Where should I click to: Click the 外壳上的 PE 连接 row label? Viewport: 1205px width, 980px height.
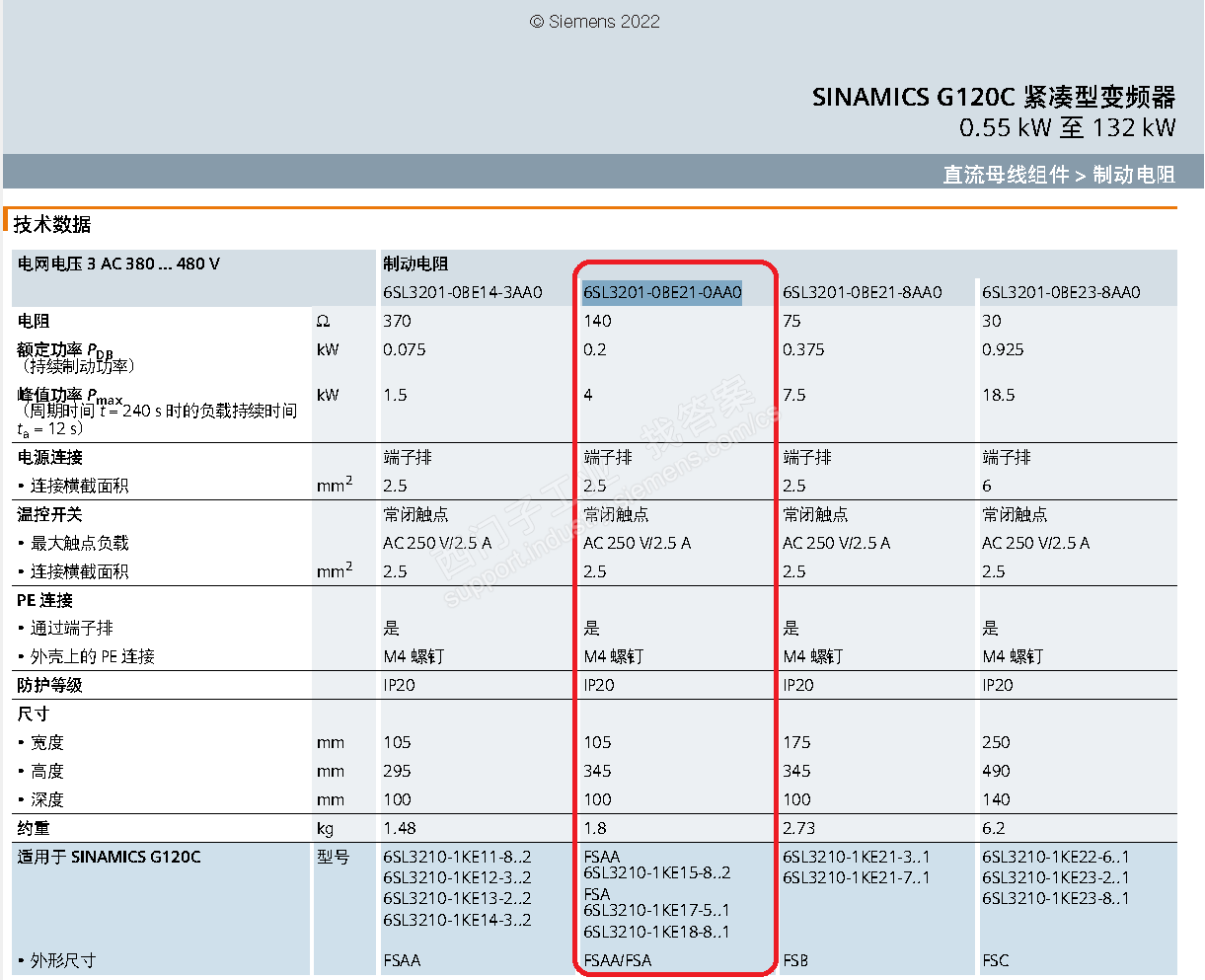(x=92, y=656)
